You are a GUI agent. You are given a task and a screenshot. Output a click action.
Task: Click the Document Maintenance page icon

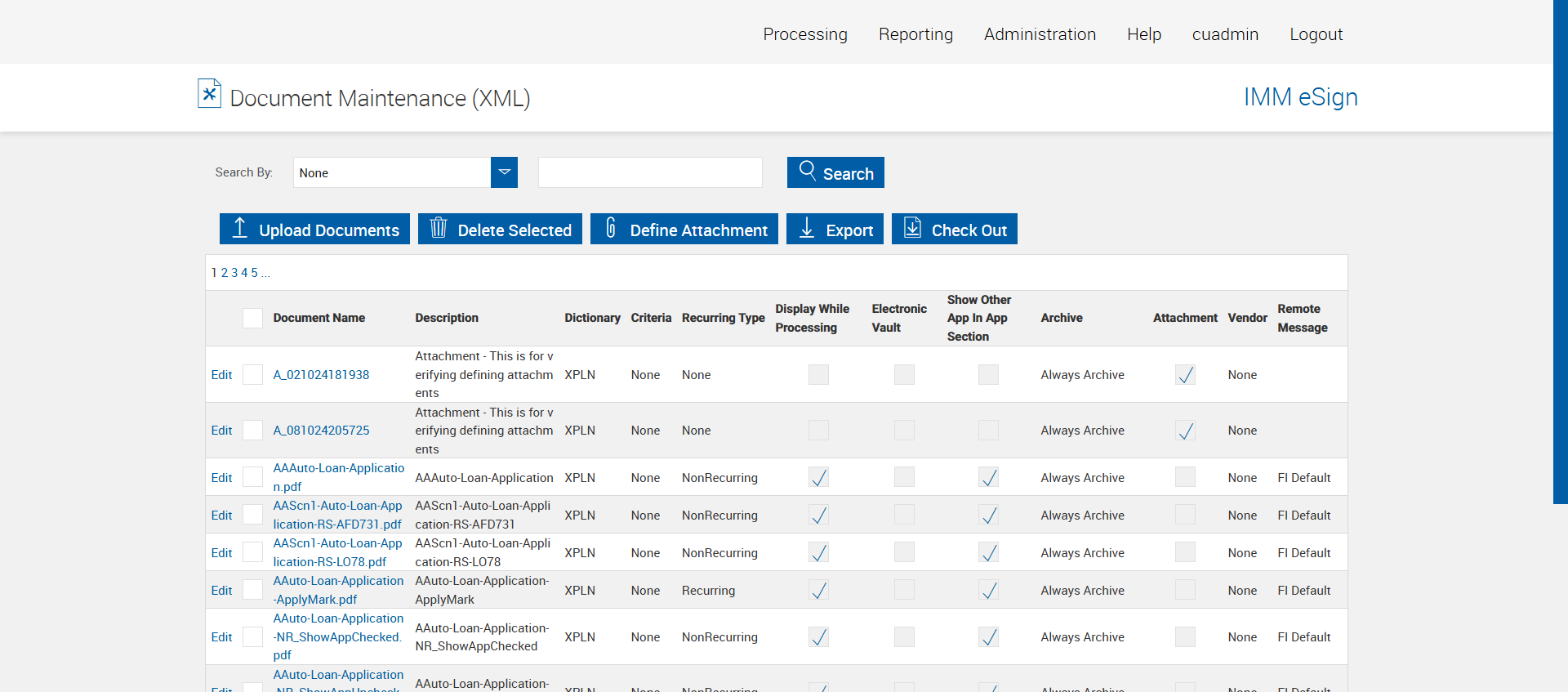click(x=209, y=94)
